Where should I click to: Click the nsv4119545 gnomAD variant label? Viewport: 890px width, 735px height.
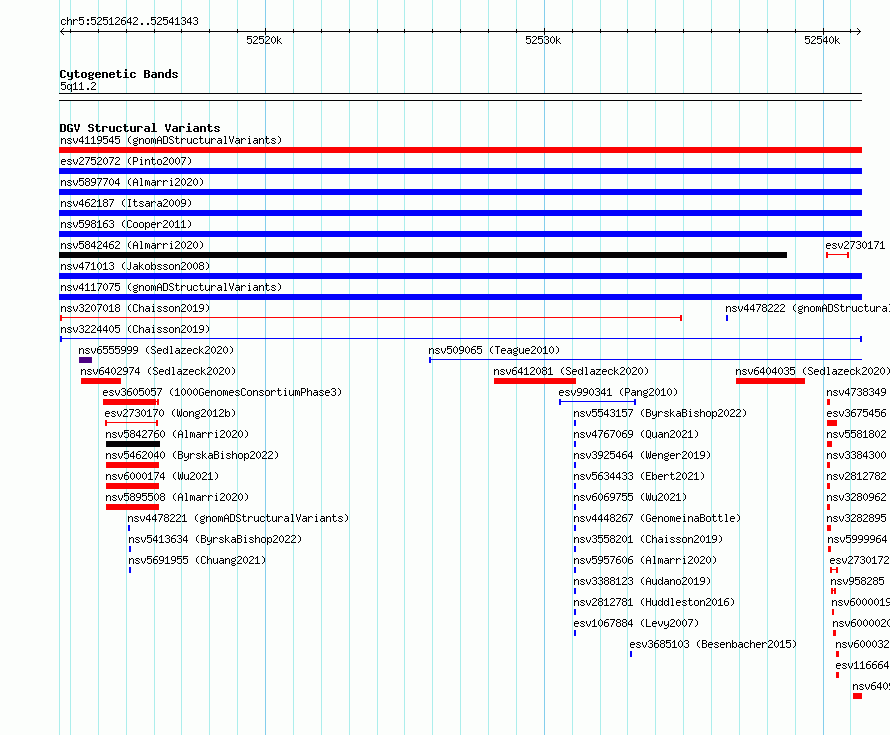click(x=171, y=140)
